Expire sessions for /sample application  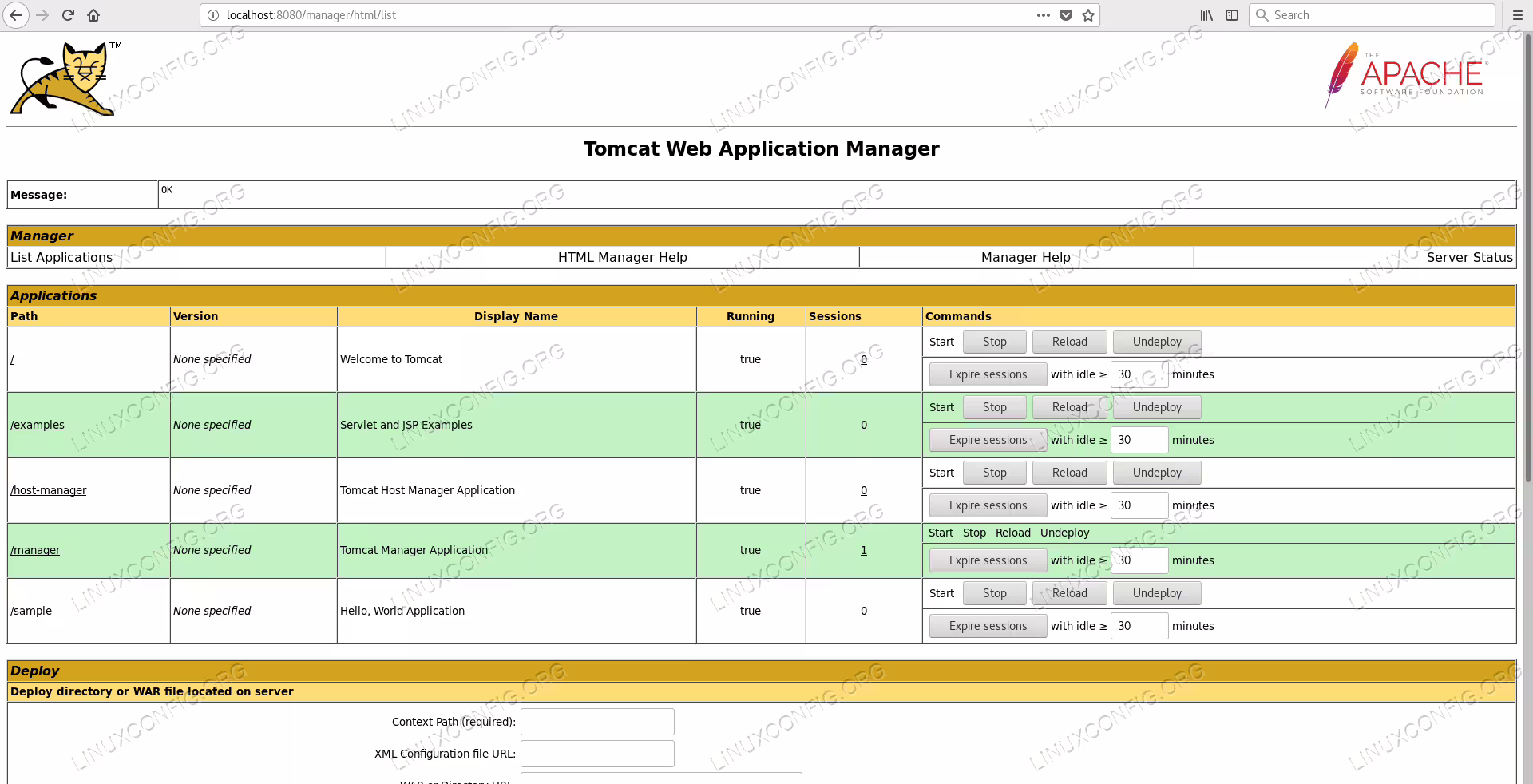click(988, 626)
